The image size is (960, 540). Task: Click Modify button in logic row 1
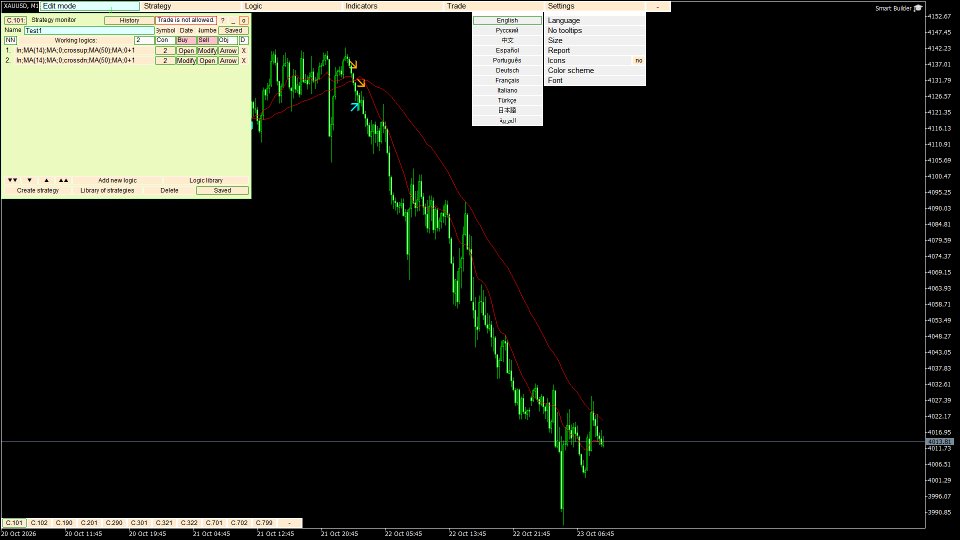tap(207, 51)
